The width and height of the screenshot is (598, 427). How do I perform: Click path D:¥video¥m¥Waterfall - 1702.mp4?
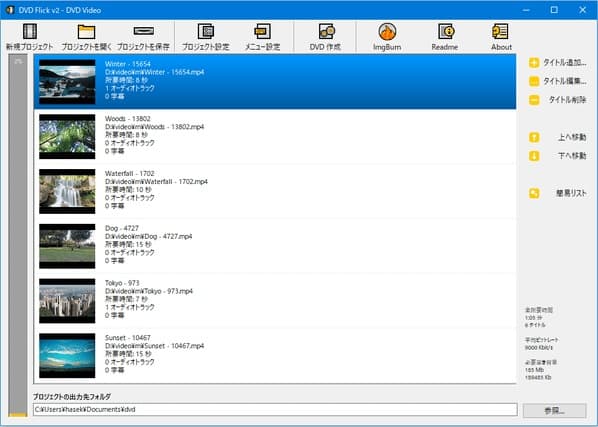click(156, 181)
